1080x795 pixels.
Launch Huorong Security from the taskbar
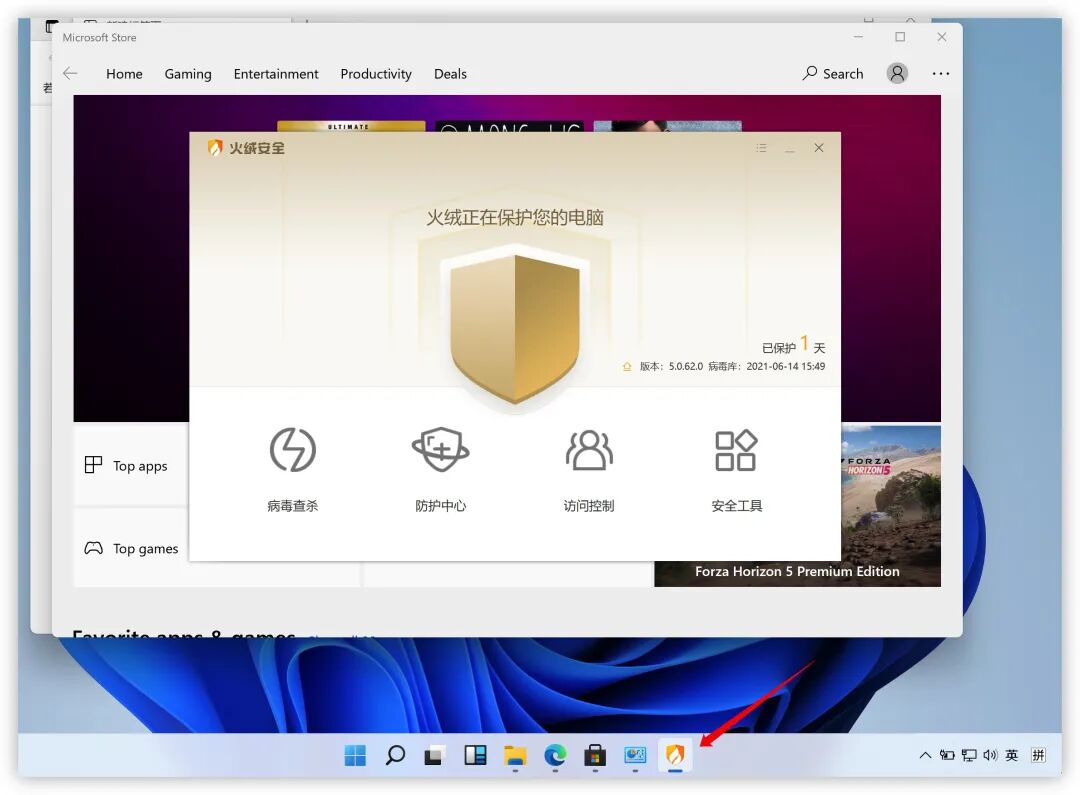pyautogui.click(x=675, y=755)
